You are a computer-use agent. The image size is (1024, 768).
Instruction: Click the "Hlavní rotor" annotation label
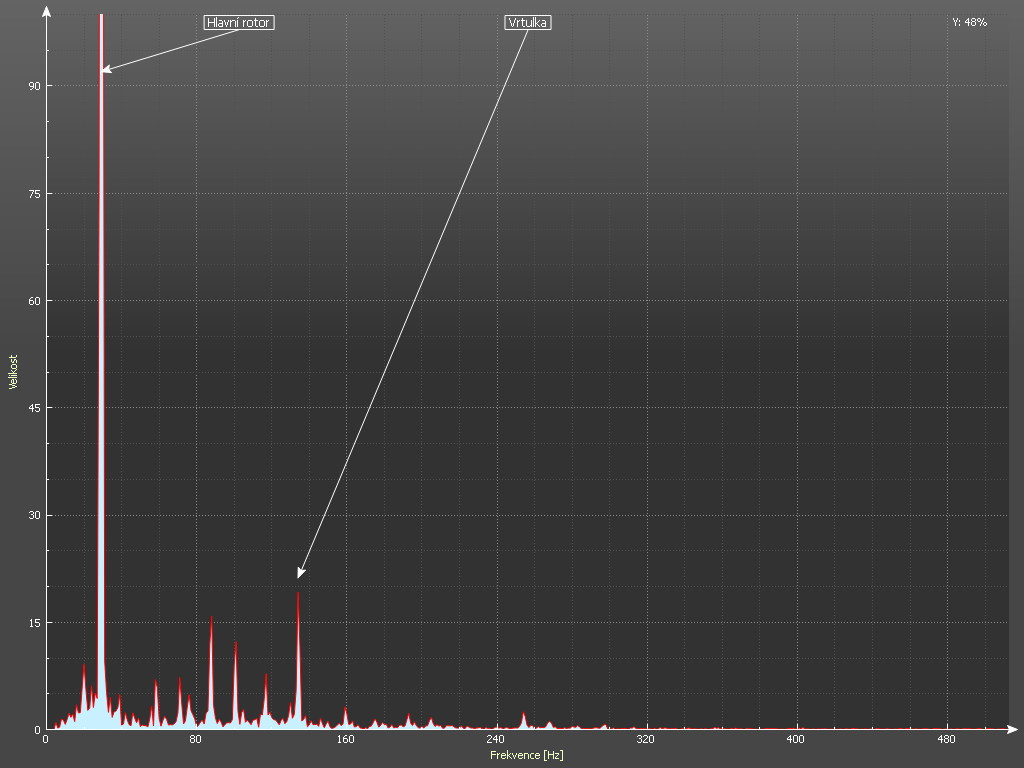(x=238, y=22)
